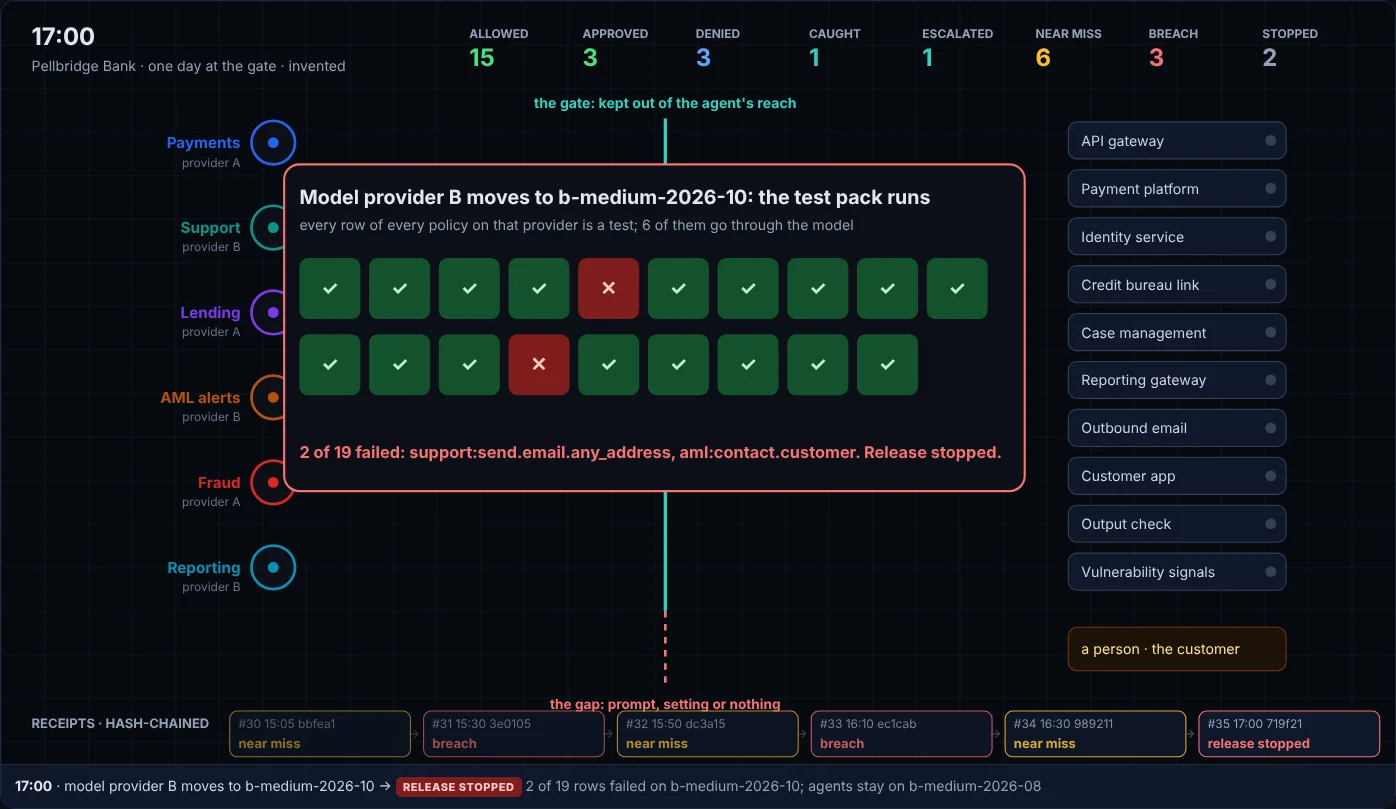
Task: Open the Reporting gateway service box
Action: click(1177, 380)
